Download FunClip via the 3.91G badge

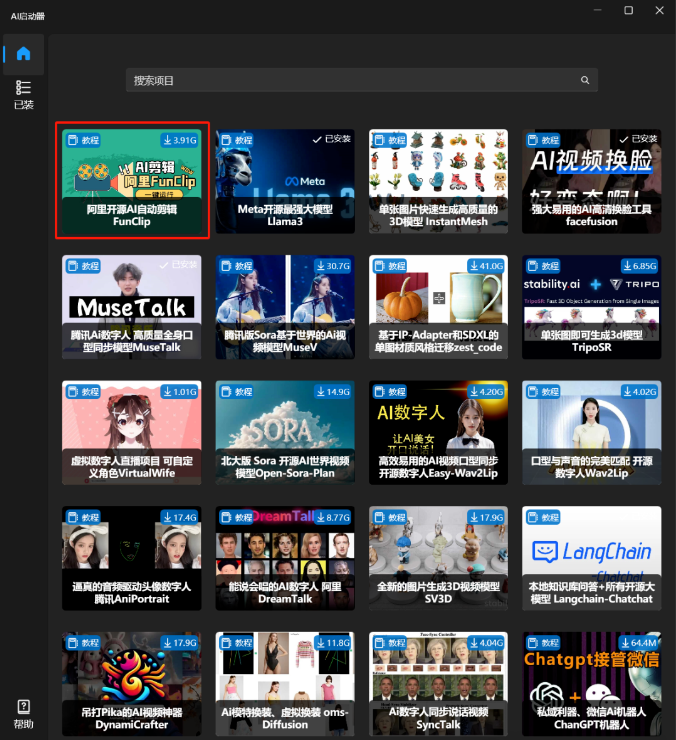pos(179,140)
